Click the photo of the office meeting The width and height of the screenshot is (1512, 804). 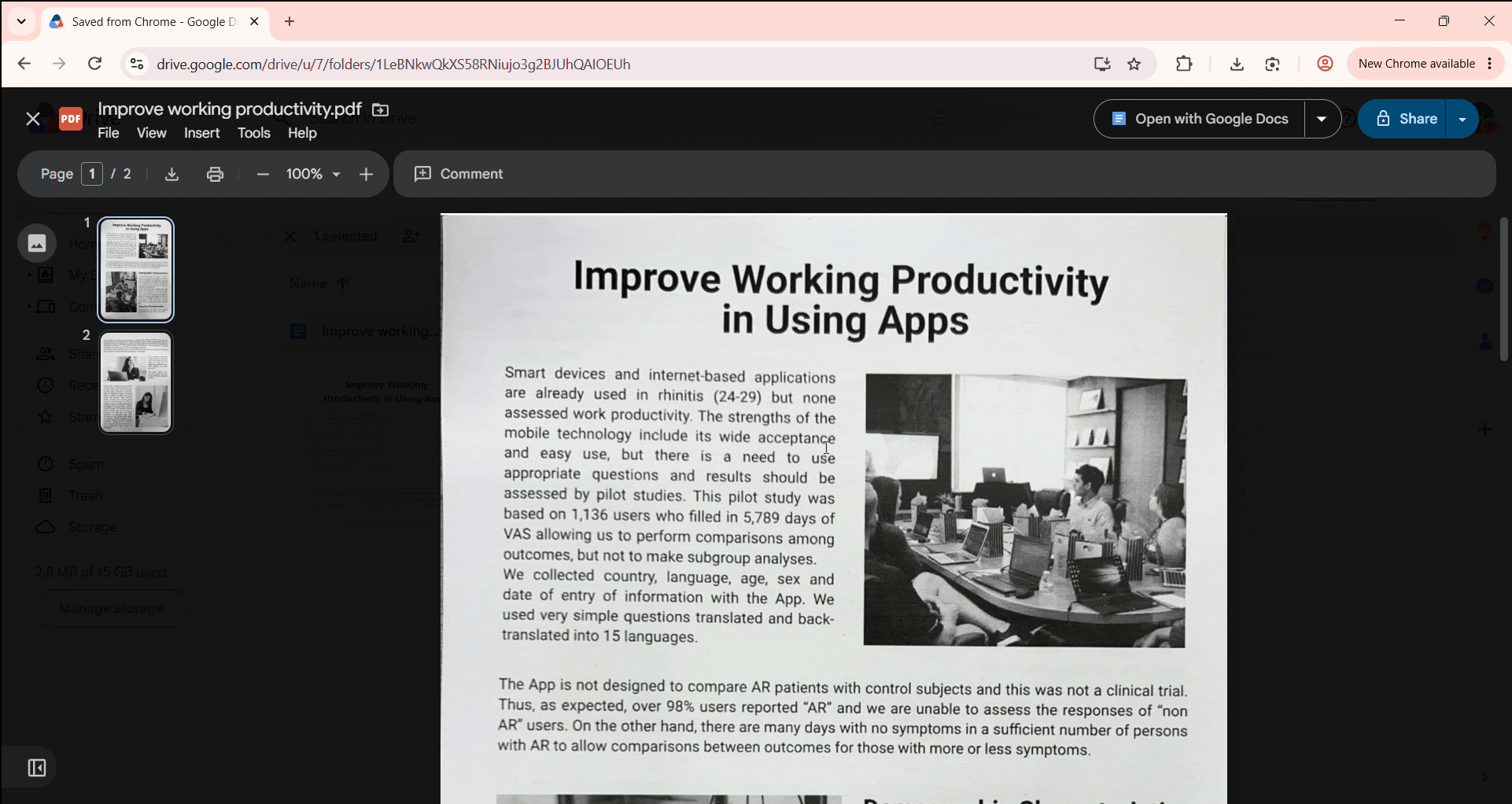tap(1025, 511)
